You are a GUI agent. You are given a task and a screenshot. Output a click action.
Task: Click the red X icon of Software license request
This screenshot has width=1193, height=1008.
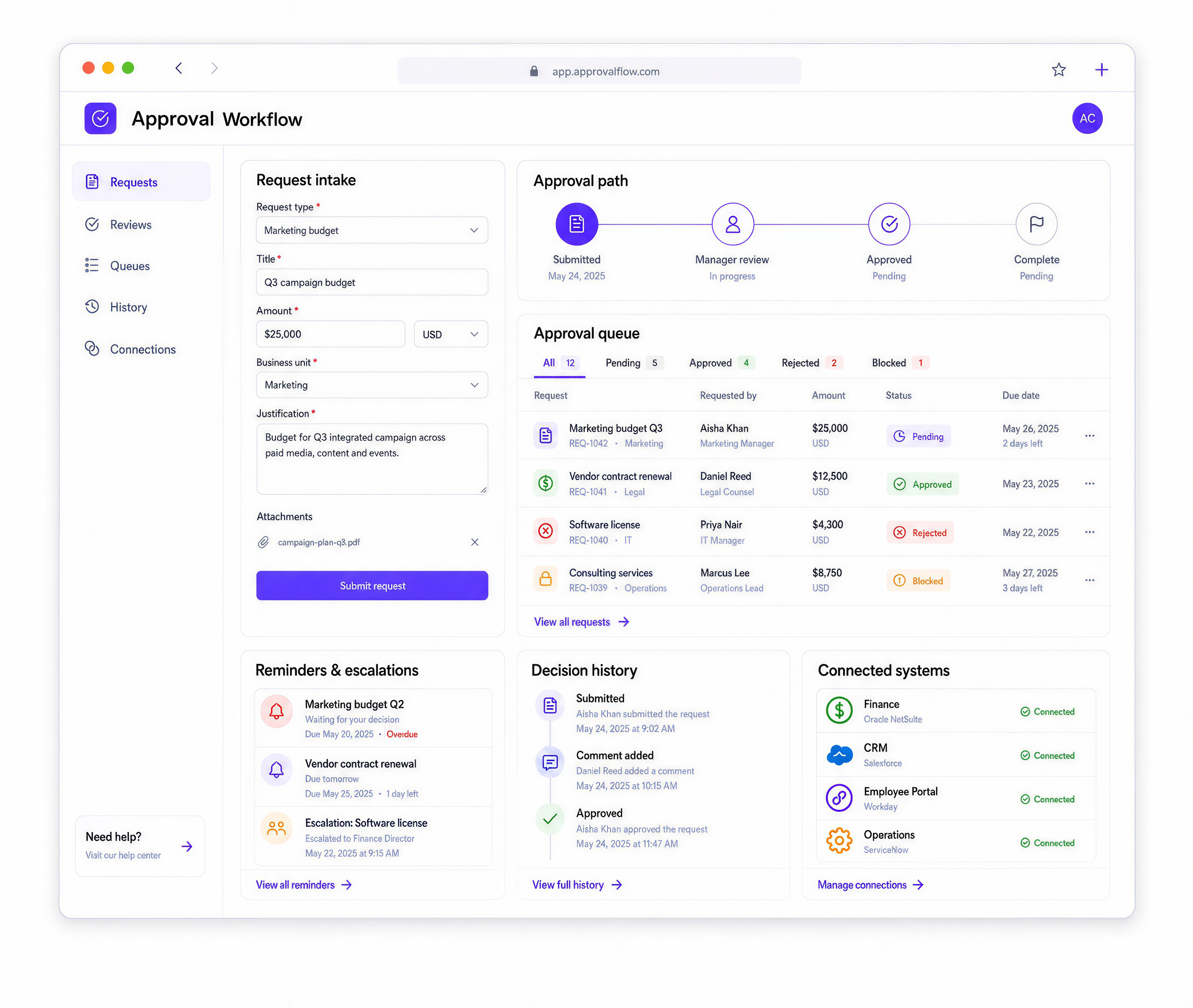point(545,531)
